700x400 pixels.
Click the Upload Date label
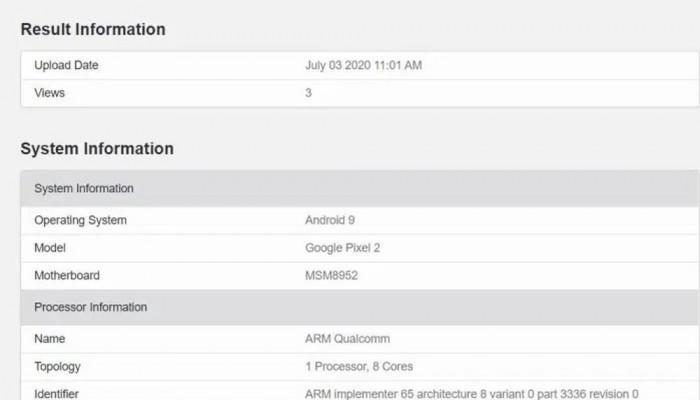pyautogui.click(x=66, y=65)
